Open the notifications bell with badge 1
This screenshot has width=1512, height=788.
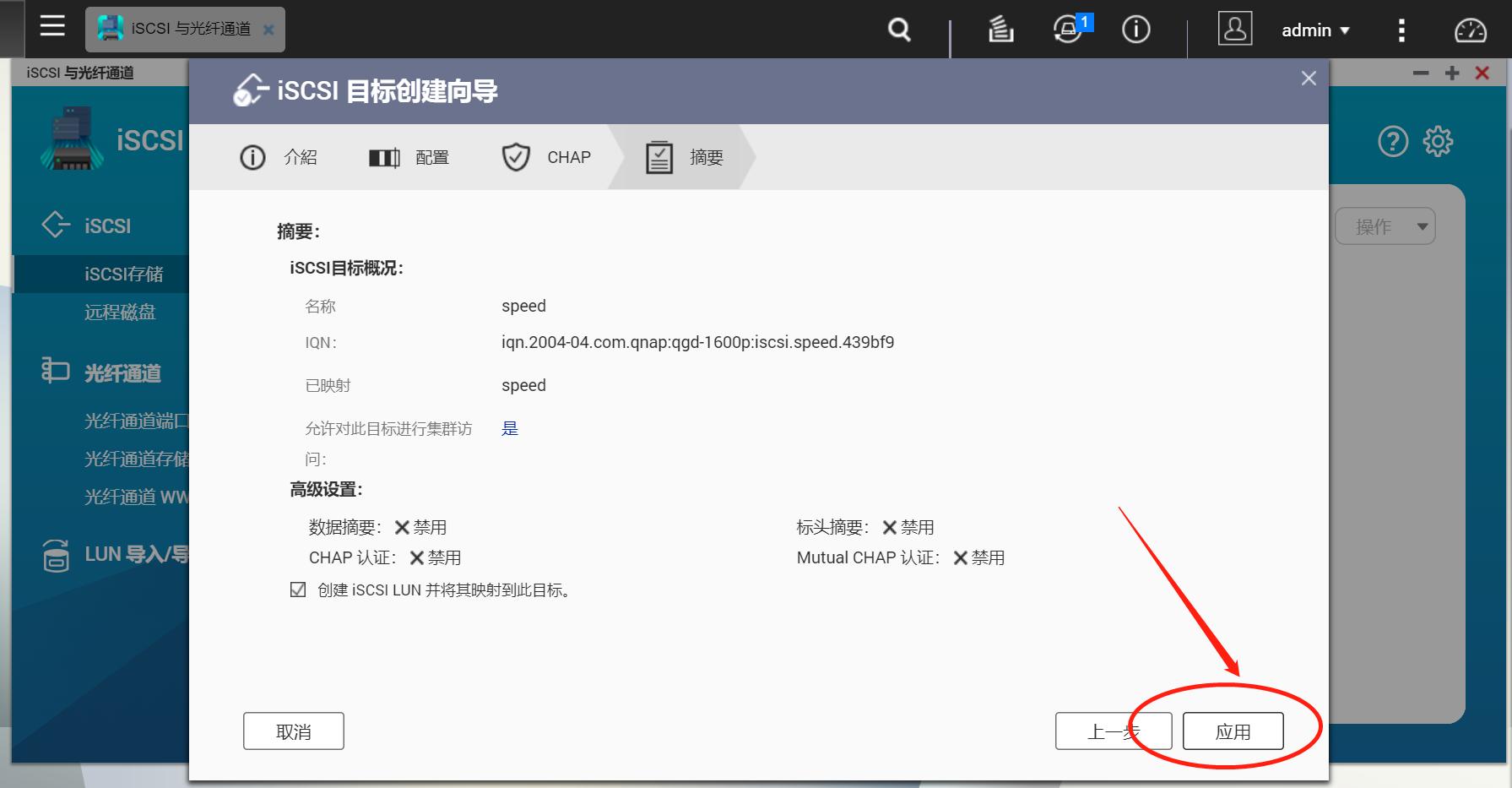click(1068, 30)
